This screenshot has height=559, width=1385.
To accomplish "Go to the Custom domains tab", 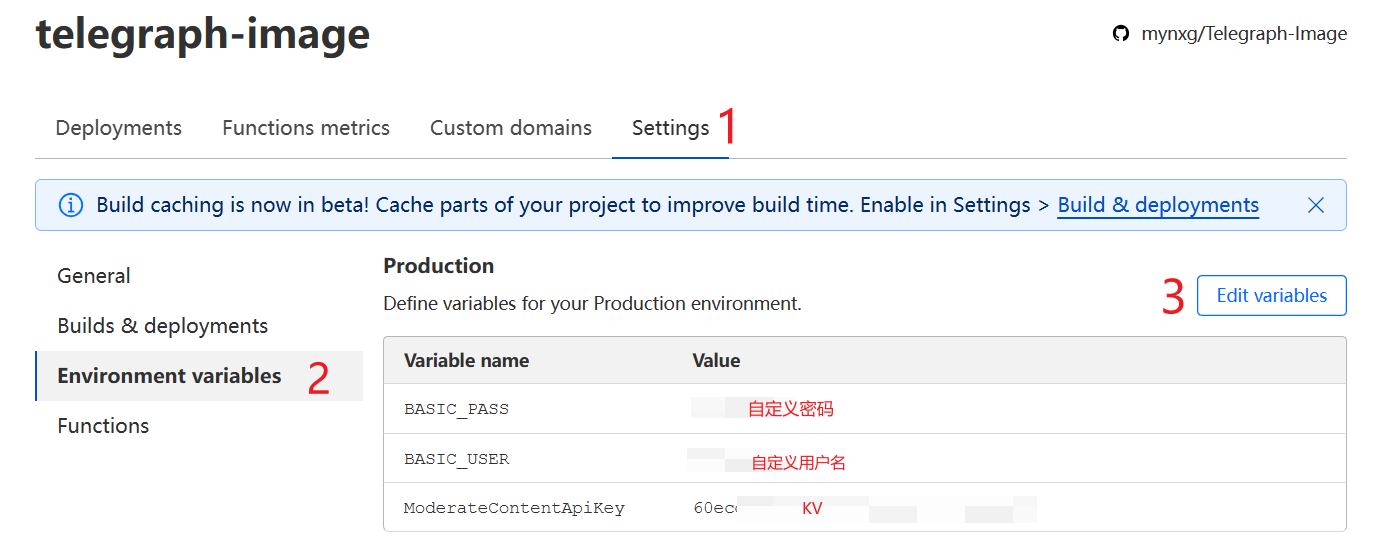I will 511,128.
